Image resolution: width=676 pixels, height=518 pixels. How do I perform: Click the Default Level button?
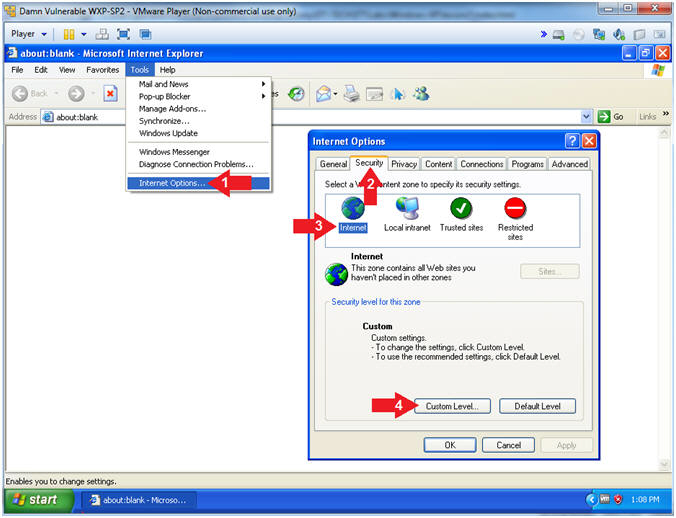[537, 406]
